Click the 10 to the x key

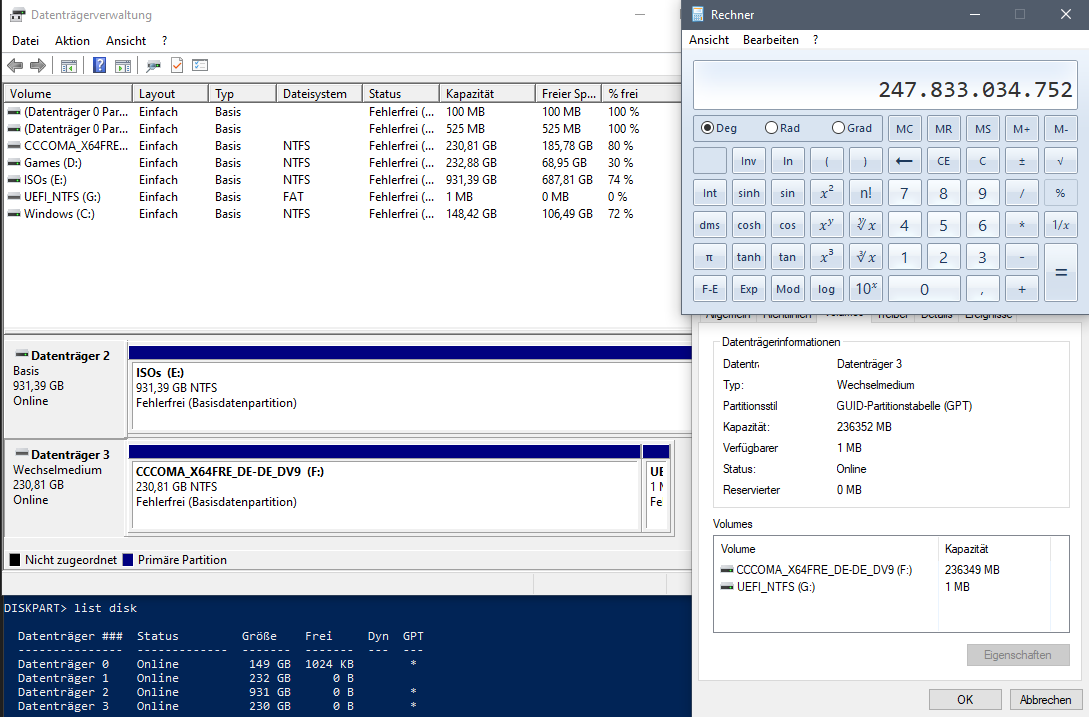865,289
